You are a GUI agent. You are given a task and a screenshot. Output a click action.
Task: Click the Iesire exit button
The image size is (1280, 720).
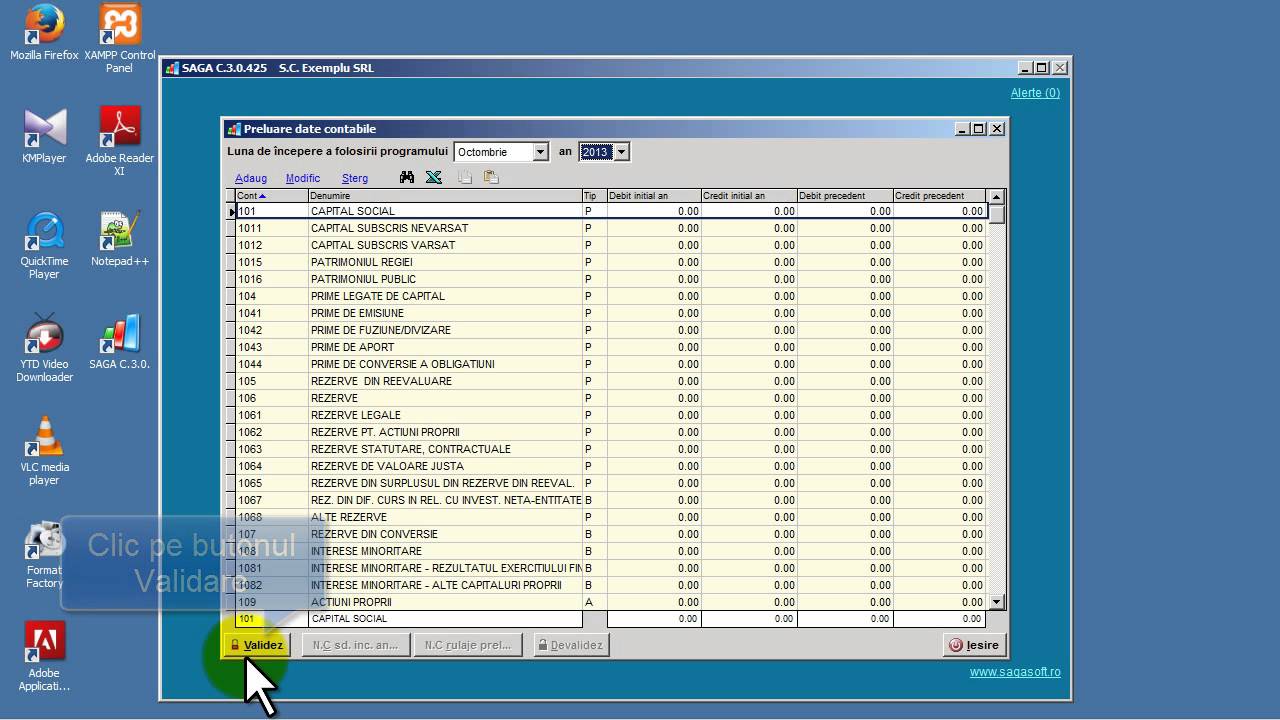974,645
